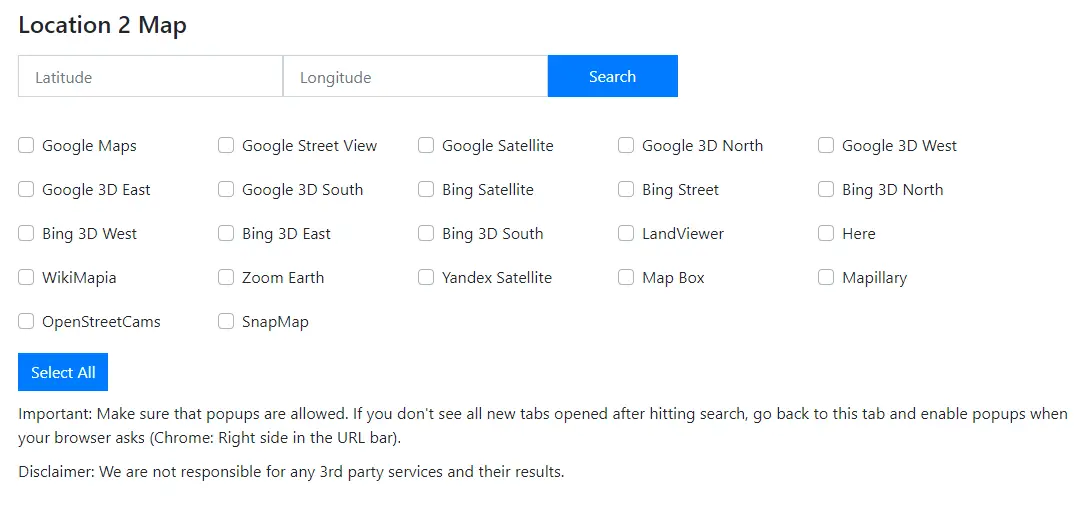Screen dimensions: 1088x518
Task: Tick the Yandex Satellite checkbox
Action: (x=426, y=278)
